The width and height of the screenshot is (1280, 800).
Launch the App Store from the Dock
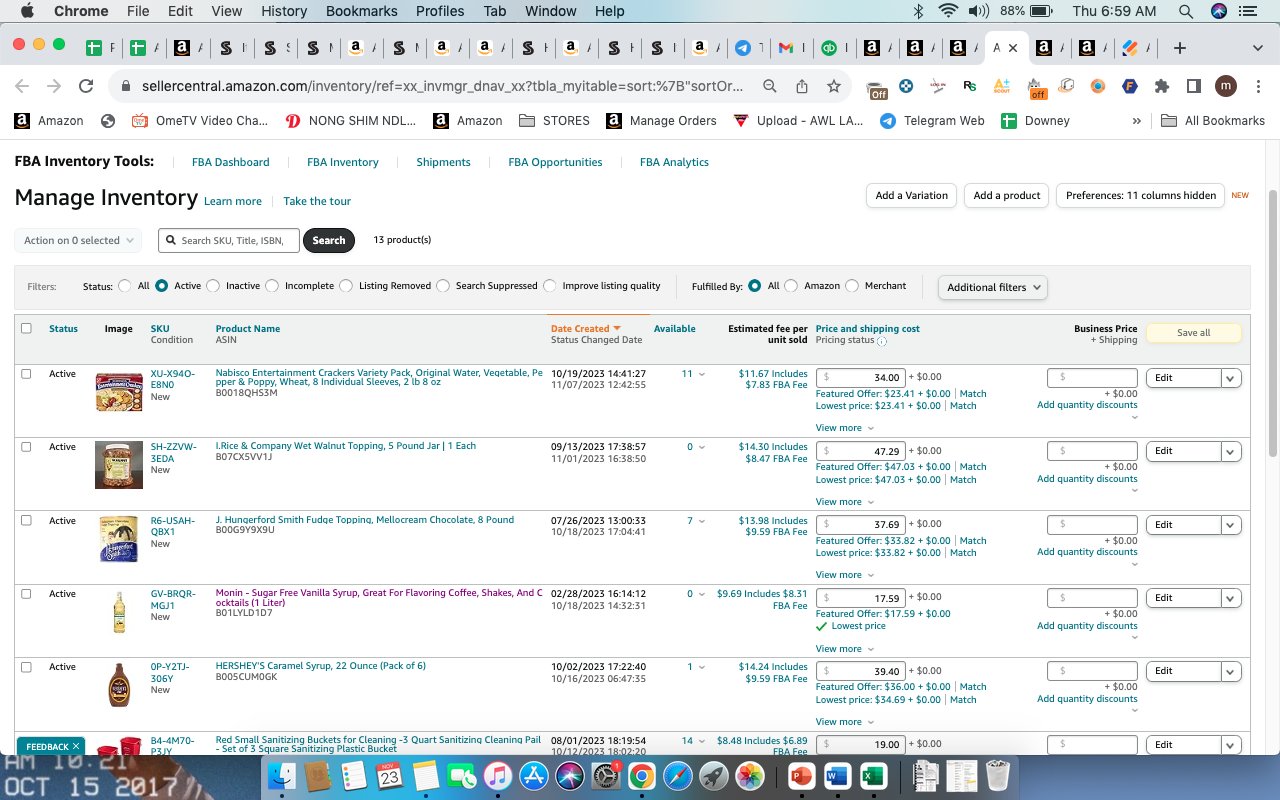(533, 775)
